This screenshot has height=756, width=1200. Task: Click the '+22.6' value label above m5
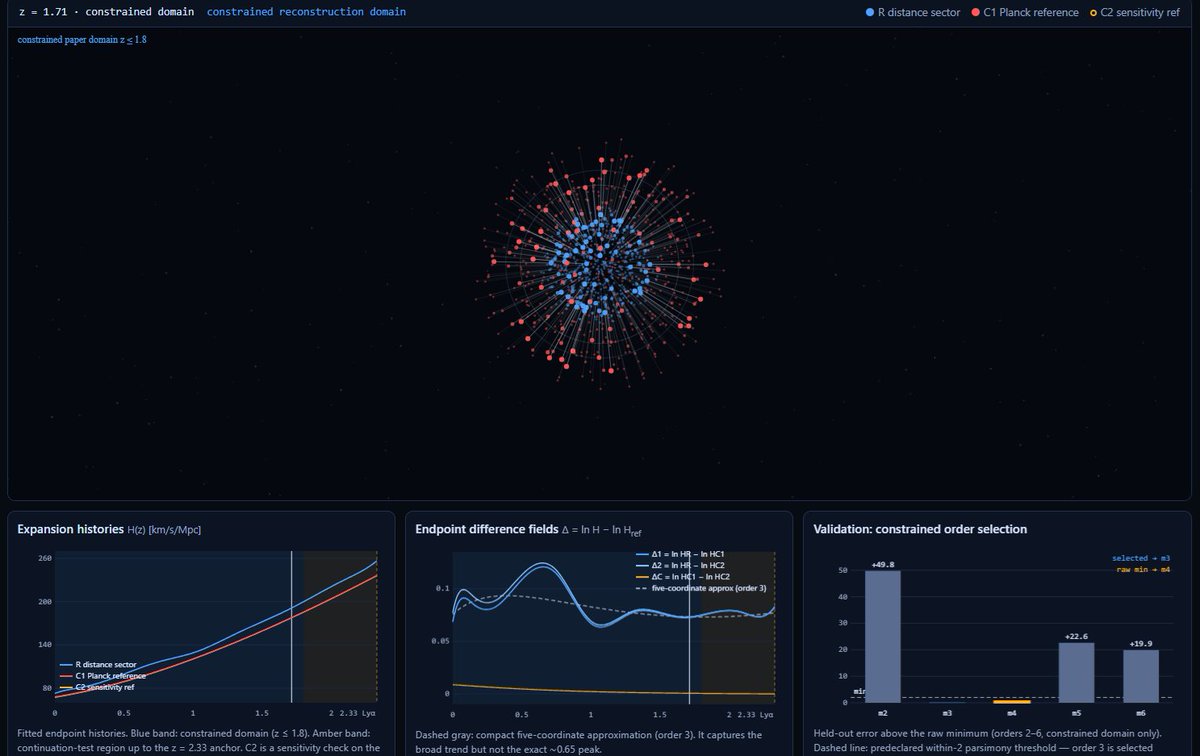tap(1076, 636)
